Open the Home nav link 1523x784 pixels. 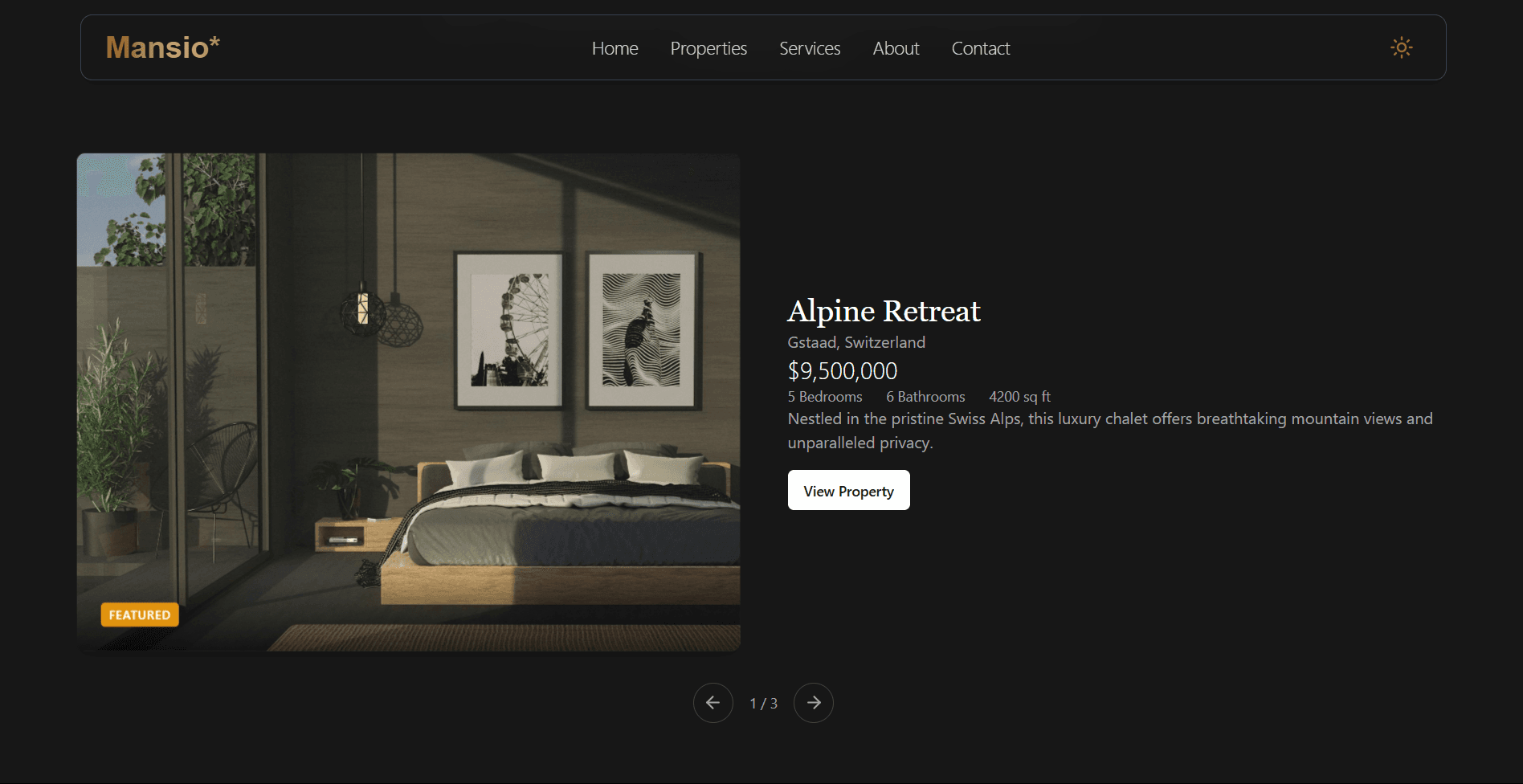(615, 48)
